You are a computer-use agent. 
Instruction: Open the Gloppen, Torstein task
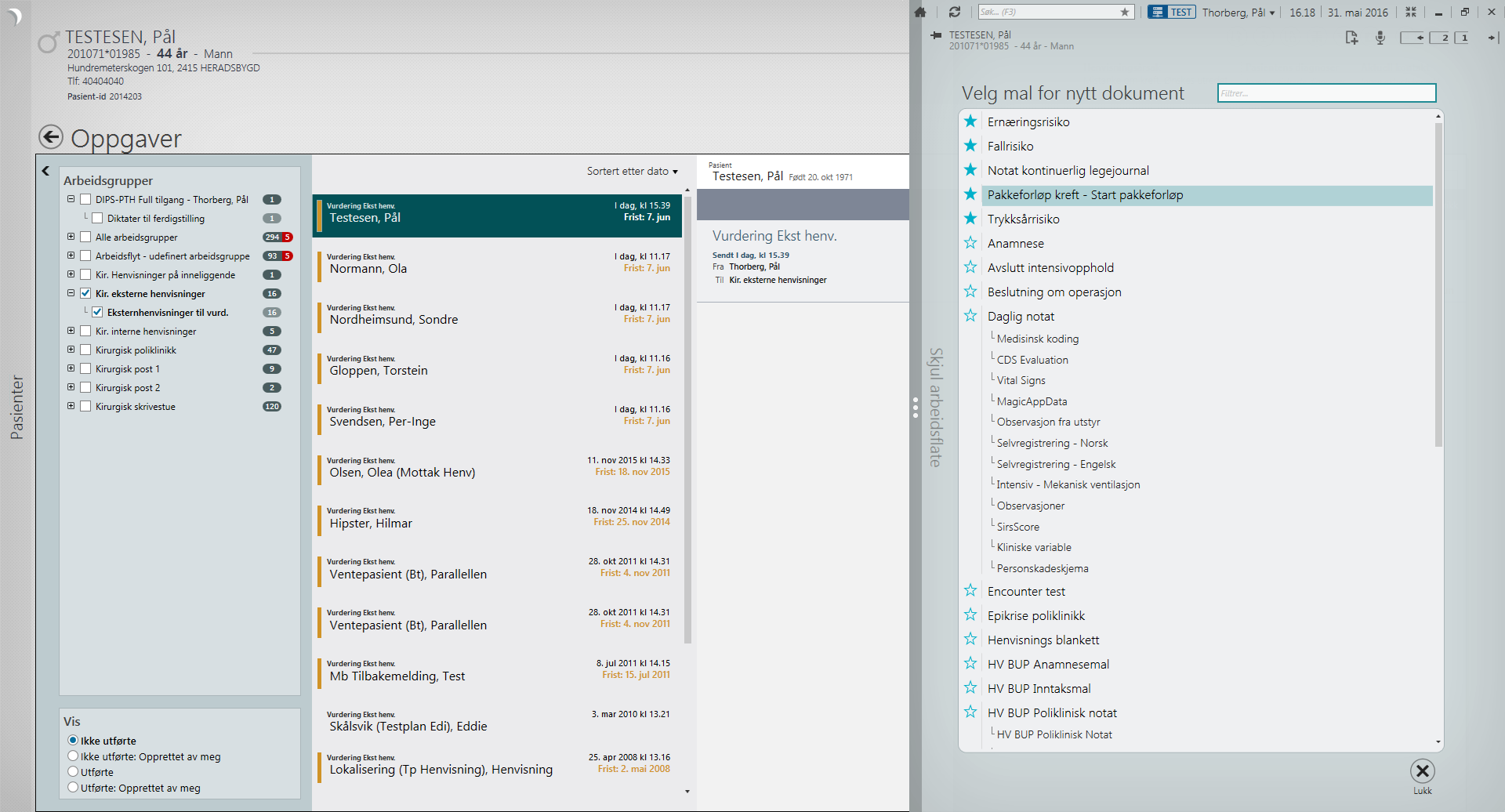click(x=498, y=368)
